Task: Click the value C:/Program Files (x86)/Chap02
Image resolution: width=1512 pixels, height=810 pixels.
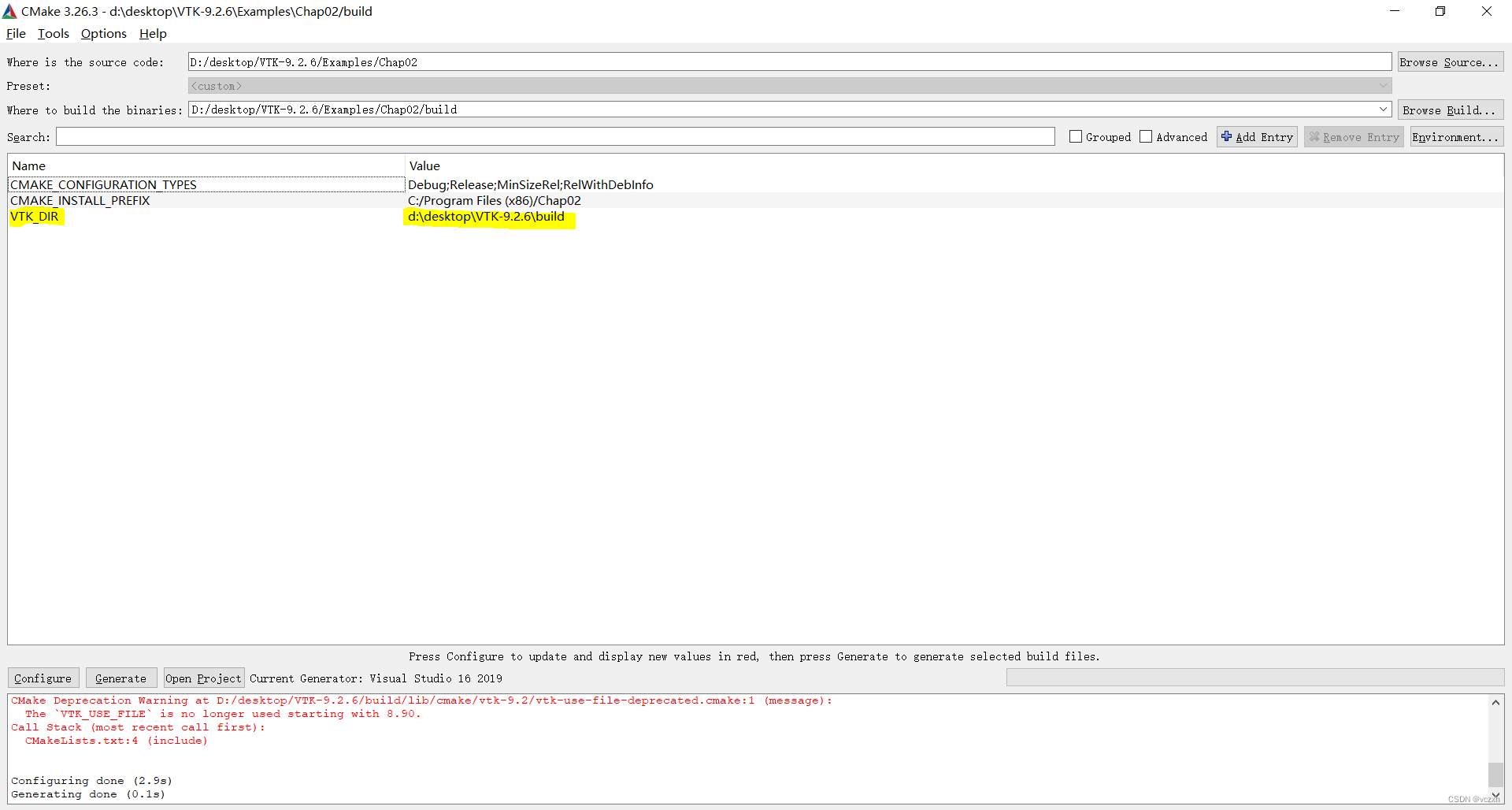Action: [494, 200]
